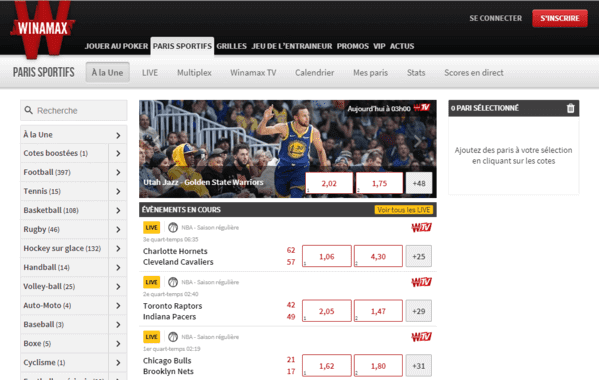The image size is (599, 380).
Task: Click basketball icon in Chicago Bulls row
Action: (173, 337)
